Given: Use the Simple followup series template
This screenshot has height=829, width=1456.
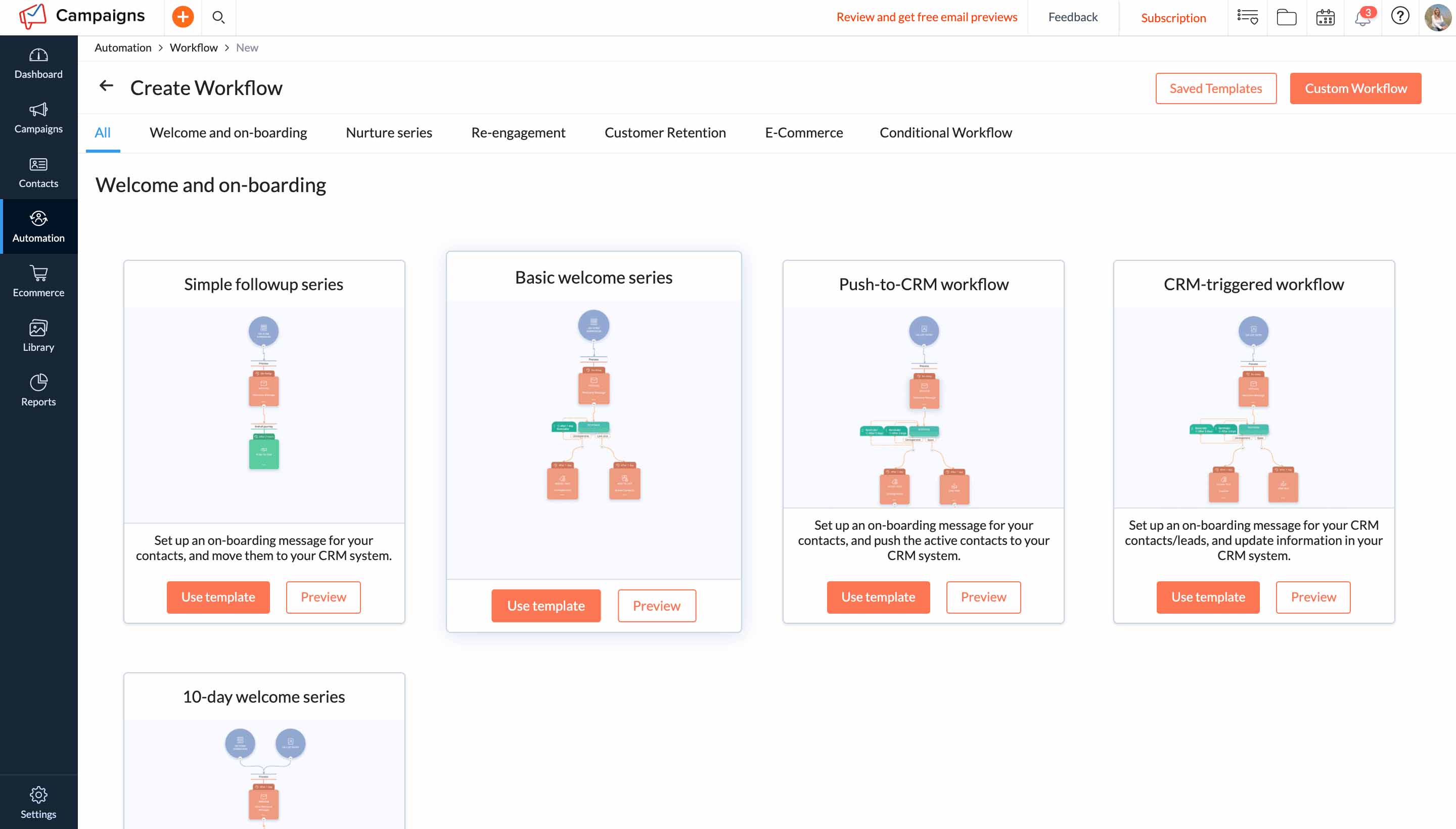Looking at the screenshot, I should (x=218, y=597).
